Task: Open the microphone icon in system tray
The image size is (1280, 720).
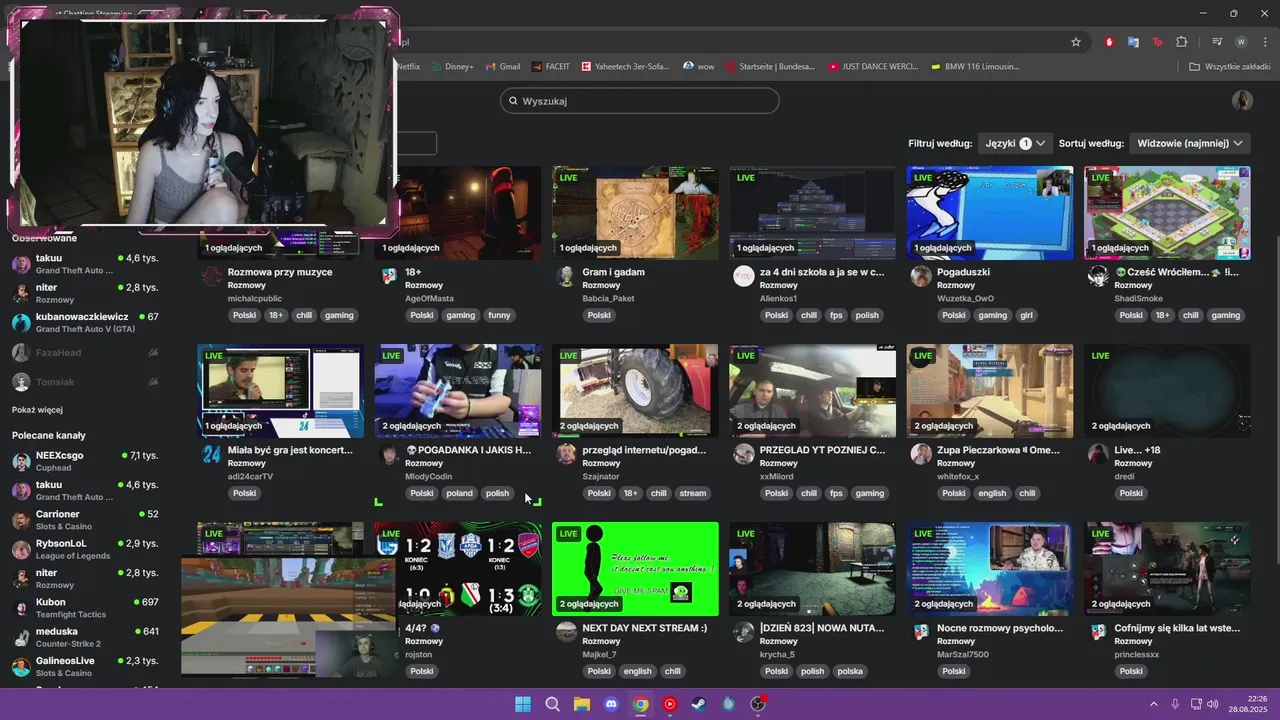Action: [1175, 704]
